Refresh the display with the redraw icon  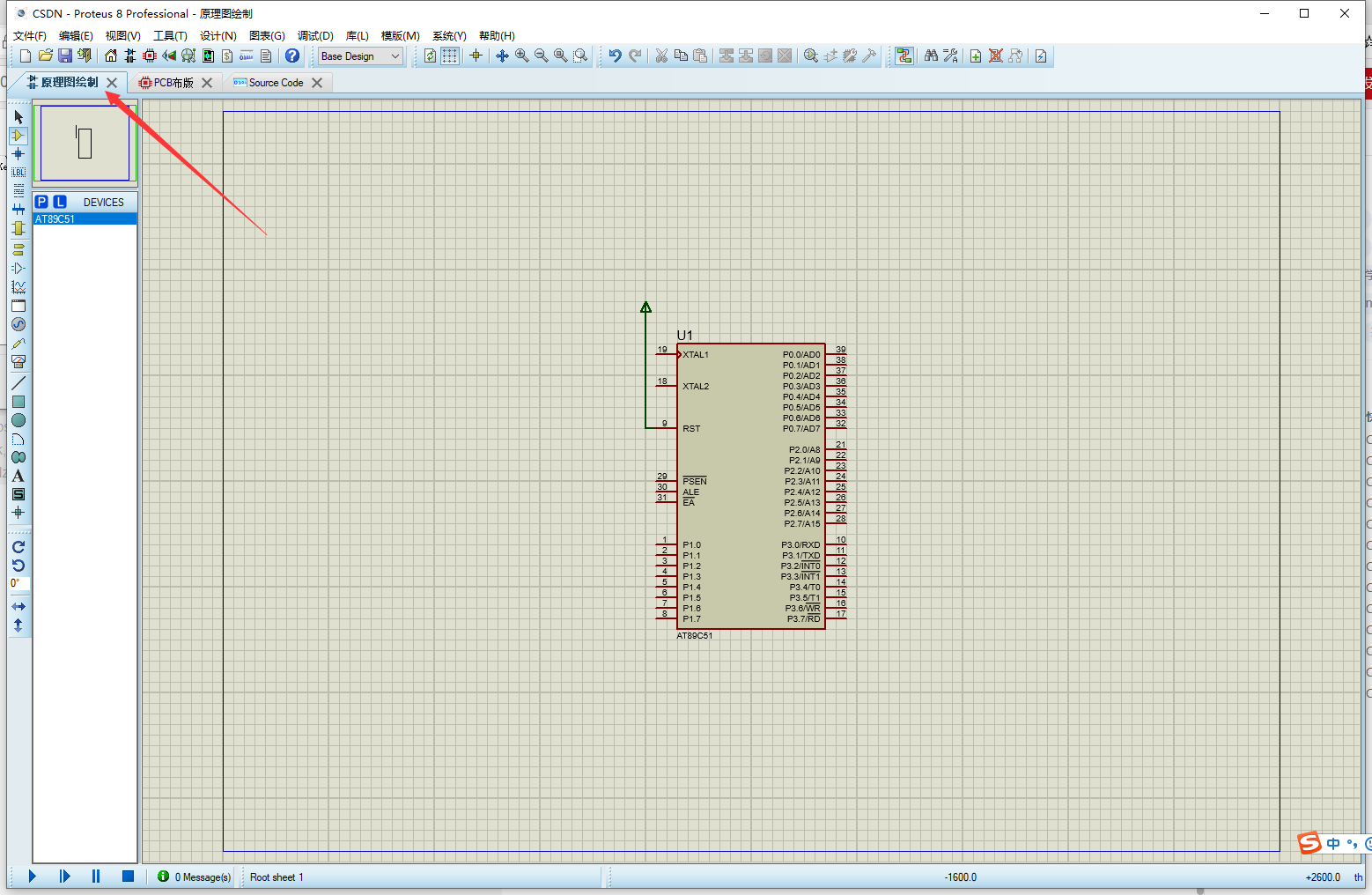coord(430,55)
